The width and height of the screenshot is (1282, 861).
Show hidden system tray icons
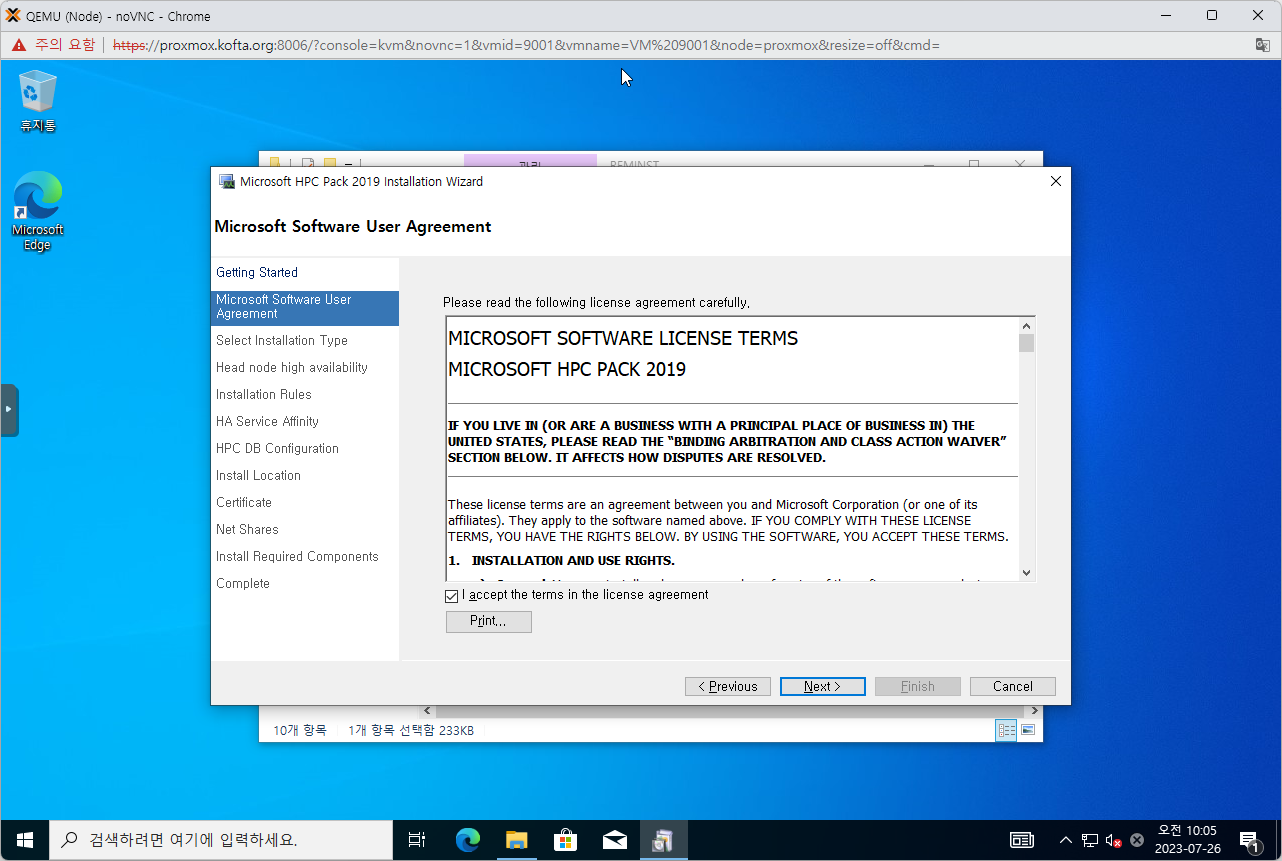pyautogui.click(x=1066, y=840)
